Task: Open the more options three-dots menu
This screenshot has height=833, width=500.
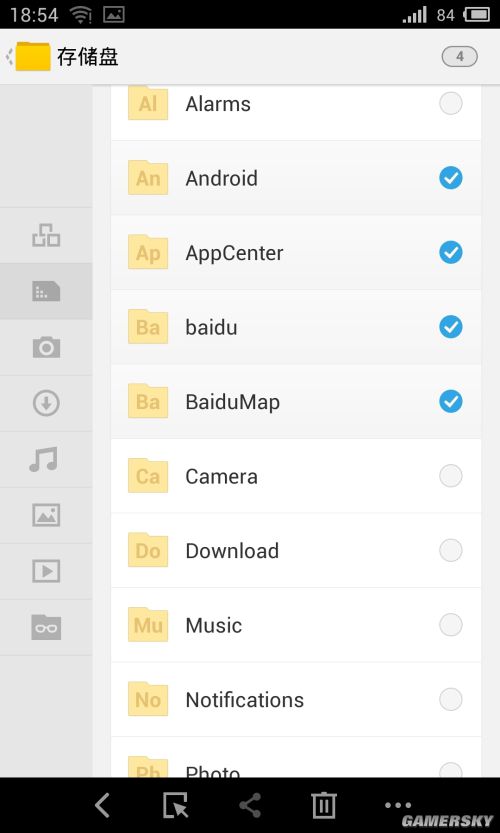Action: pyautogui.click(x=398, y=805)
